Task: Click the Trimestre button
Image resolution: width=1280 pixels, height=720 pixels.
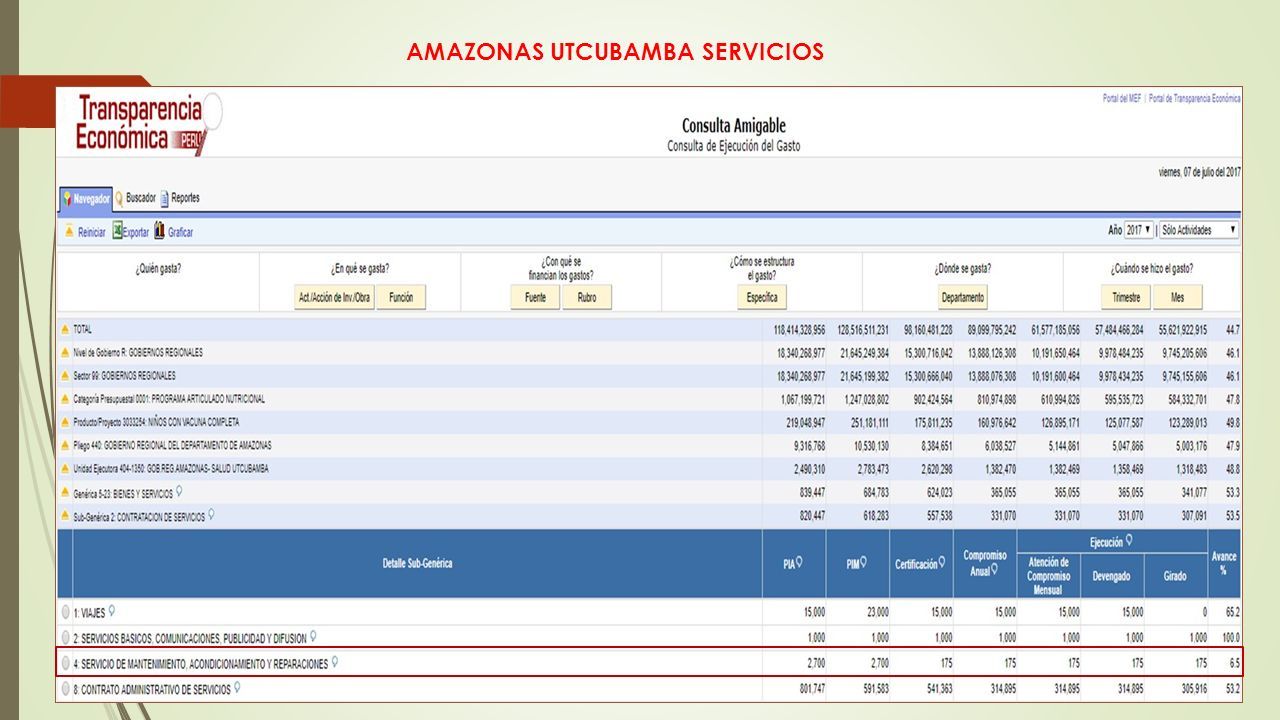Action: 1126,297
